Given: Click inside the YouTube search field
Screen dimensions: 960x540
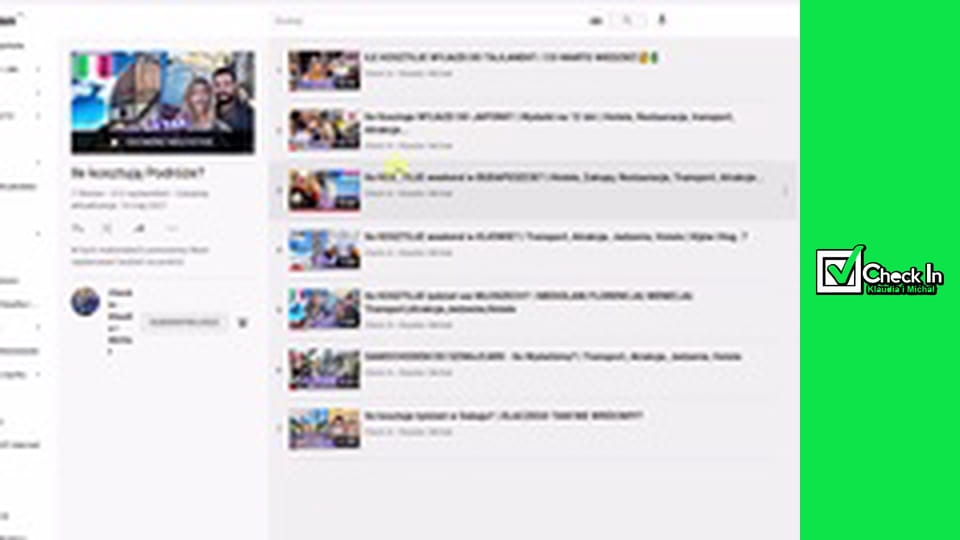Looking at the screenshot, I should [x=430, y=20].
